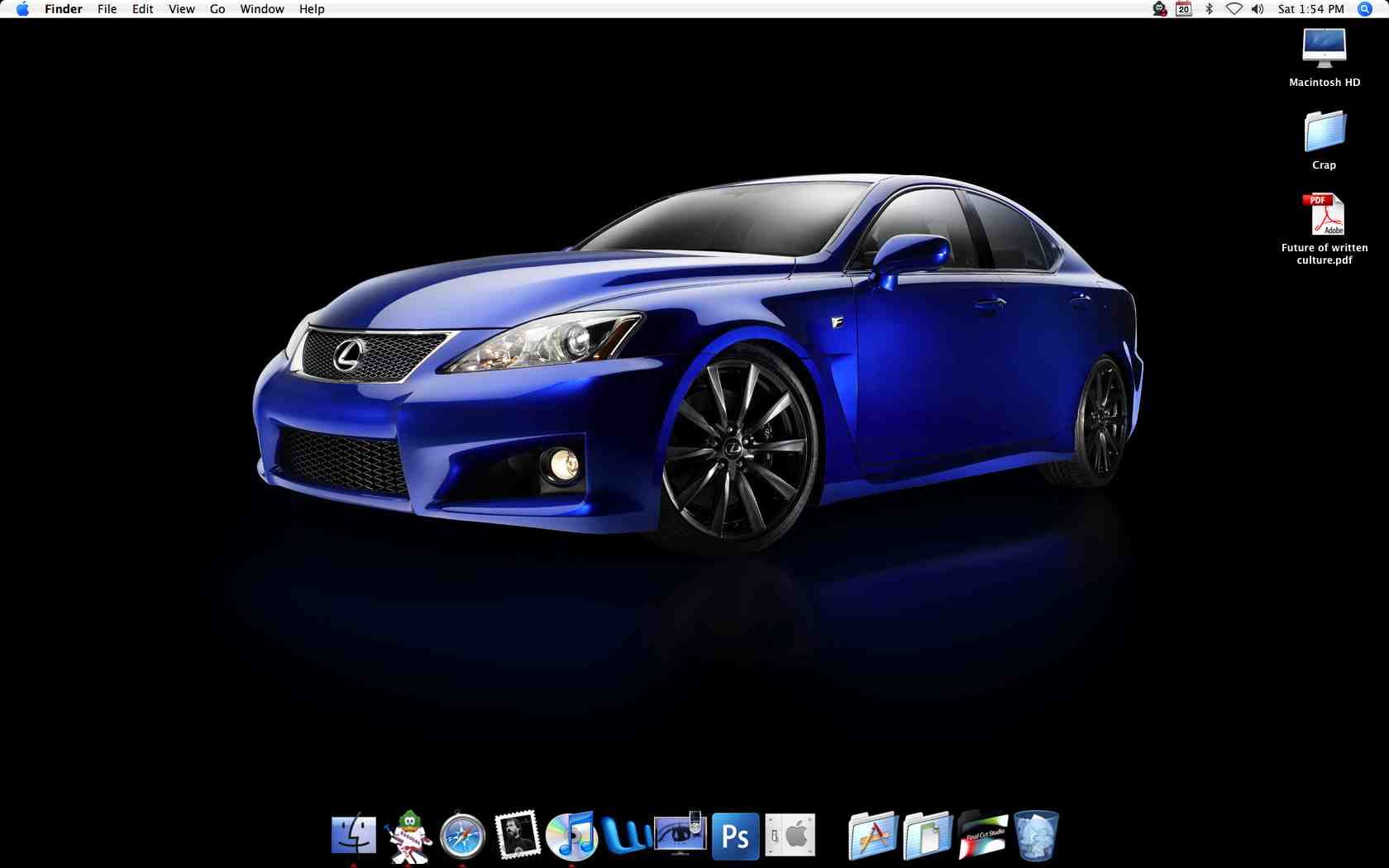The image size is (1389, 868).
Task: Click the Adium menu bar status icon
Action: [x=1159, y=9]
